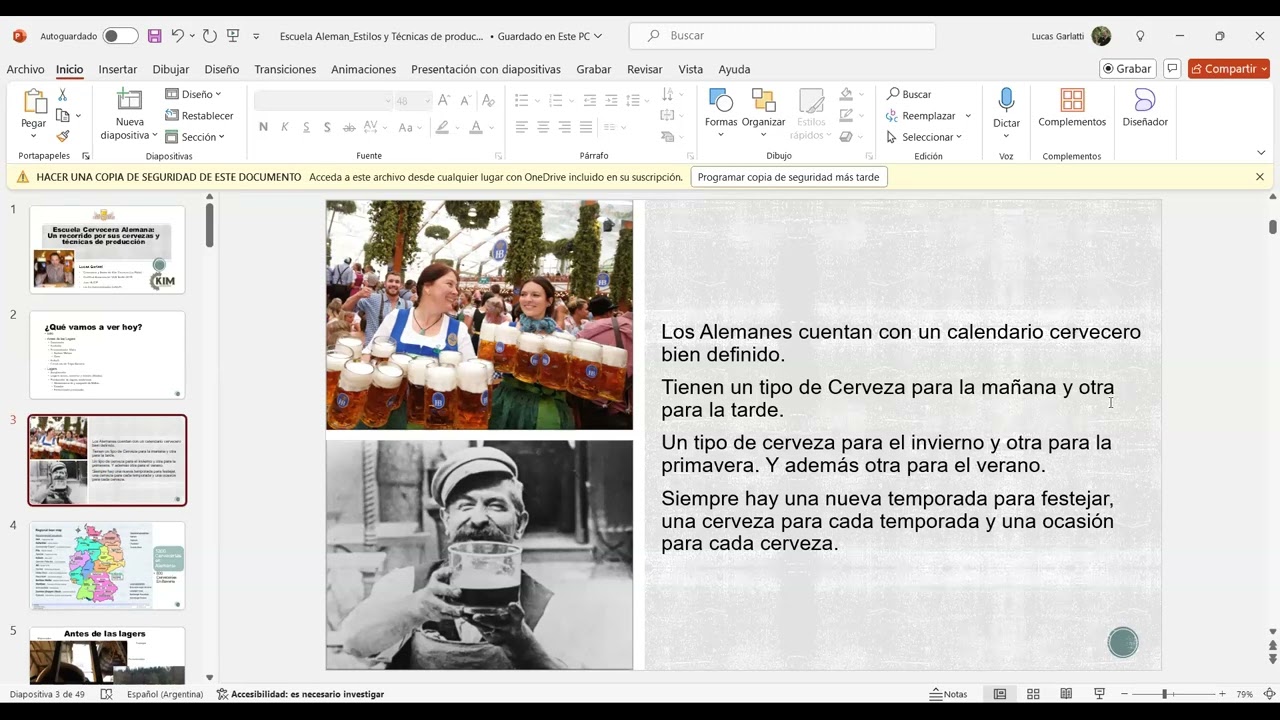Redo the last action
This screenshot has height=720, width=1280.
(209, 36)
